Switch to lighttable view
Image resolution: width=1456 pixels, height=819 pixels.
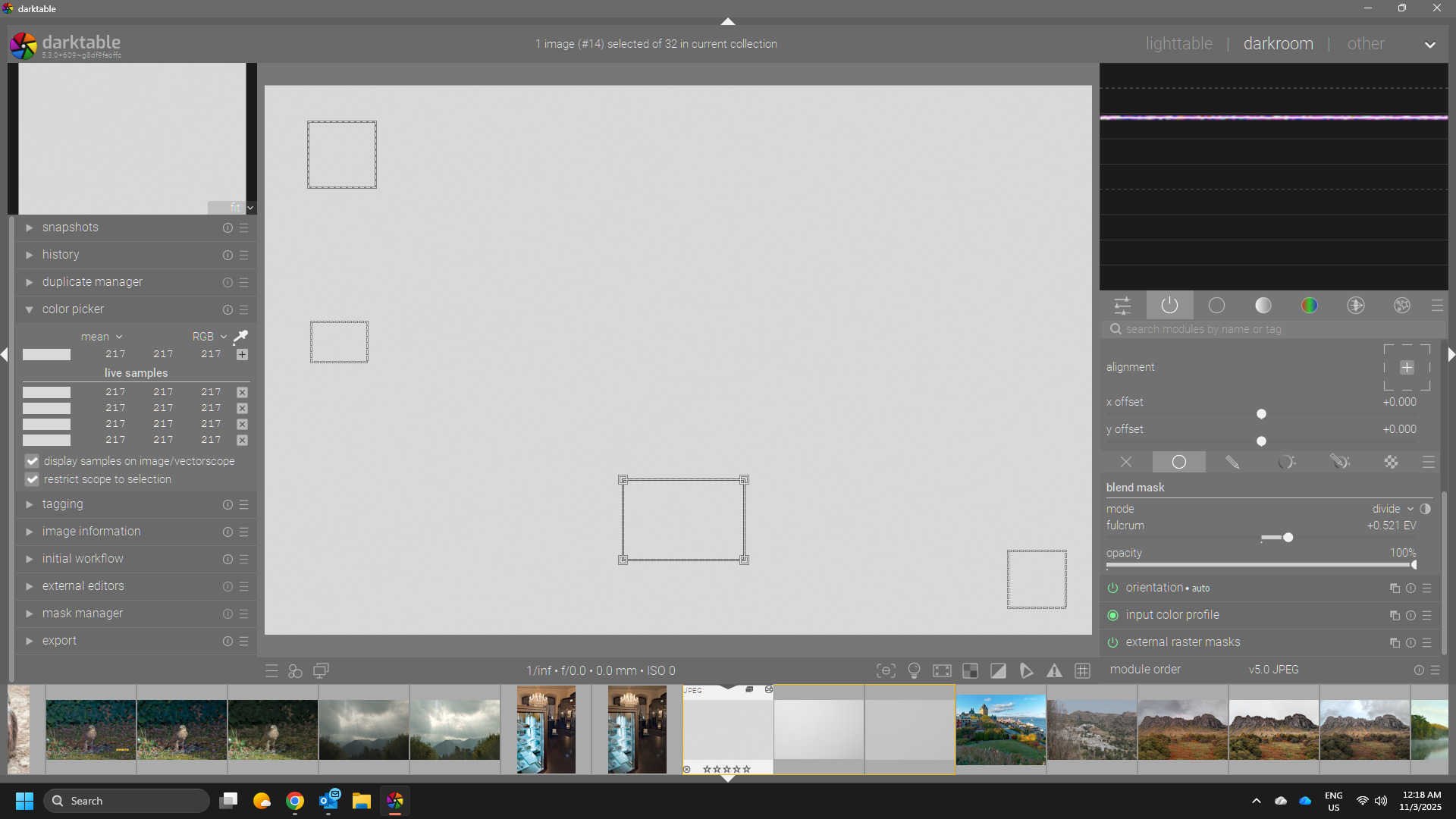pos(1178,44)
